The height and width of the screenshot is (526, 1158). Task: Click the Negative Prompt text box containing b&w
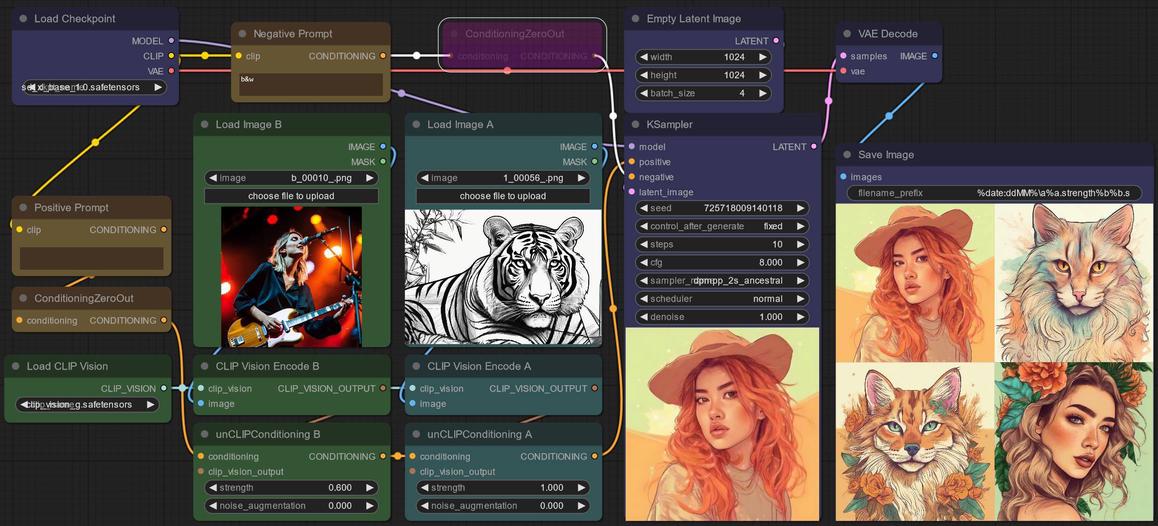pos(311,84)
